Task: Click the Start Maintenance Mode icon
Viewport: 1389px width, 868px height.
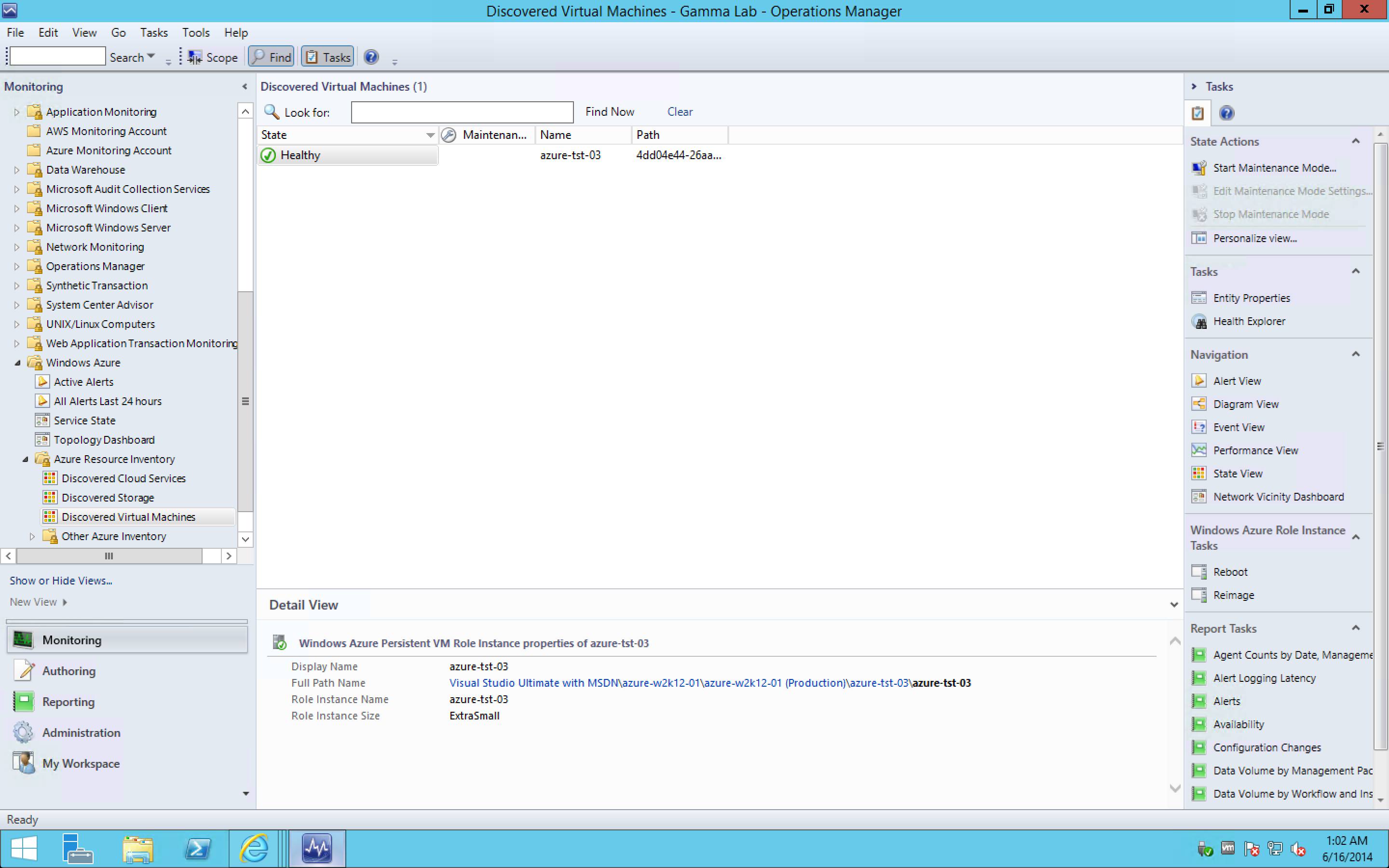Action: [1199, 168]
